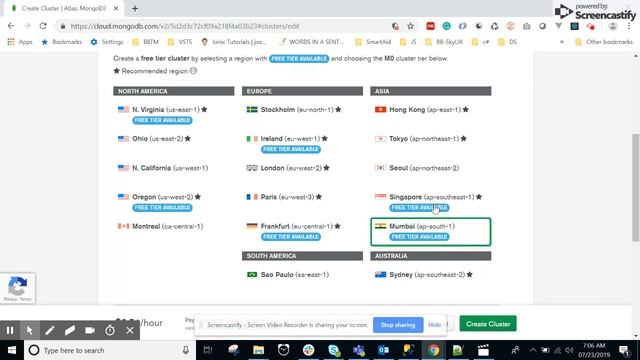Expand the bookmarks overflow chevron
This screenshot has height=360, width=640.
click(562, 42)
